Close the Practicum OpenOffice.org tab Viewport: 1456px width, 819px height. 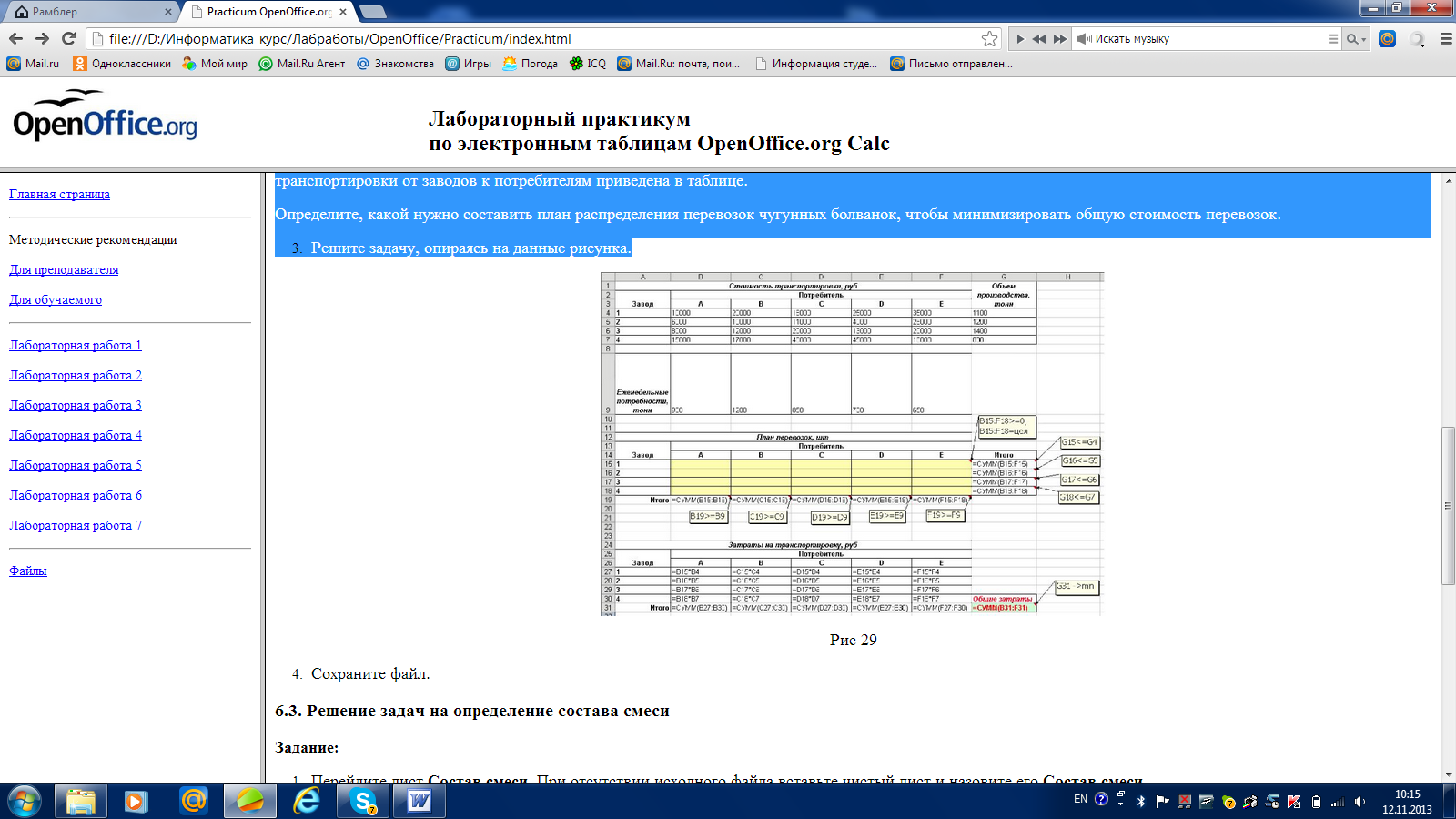(343, 12)
